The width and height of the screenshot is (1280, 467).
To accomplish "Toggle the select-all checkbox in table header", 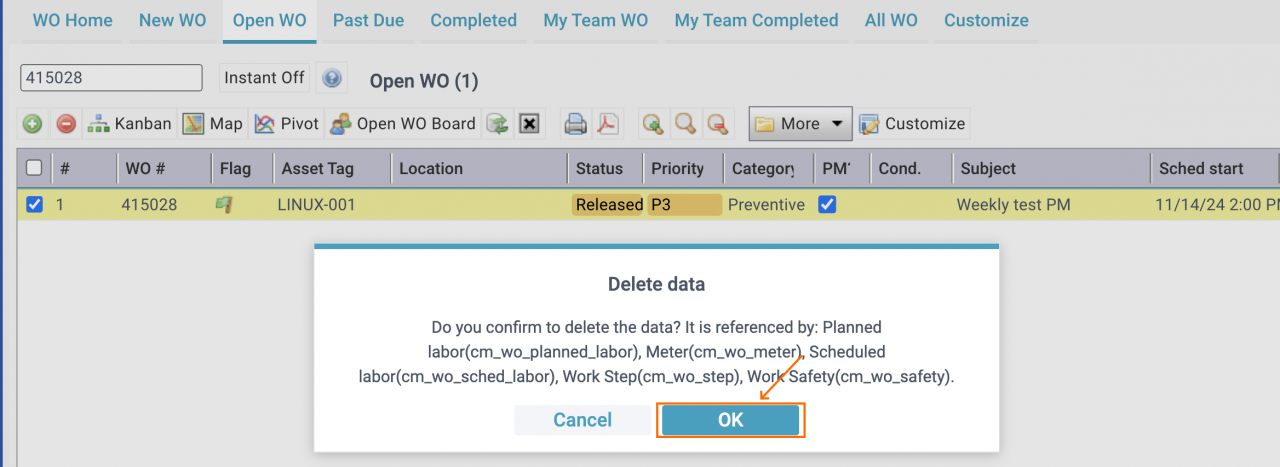I will click(34, 168).
